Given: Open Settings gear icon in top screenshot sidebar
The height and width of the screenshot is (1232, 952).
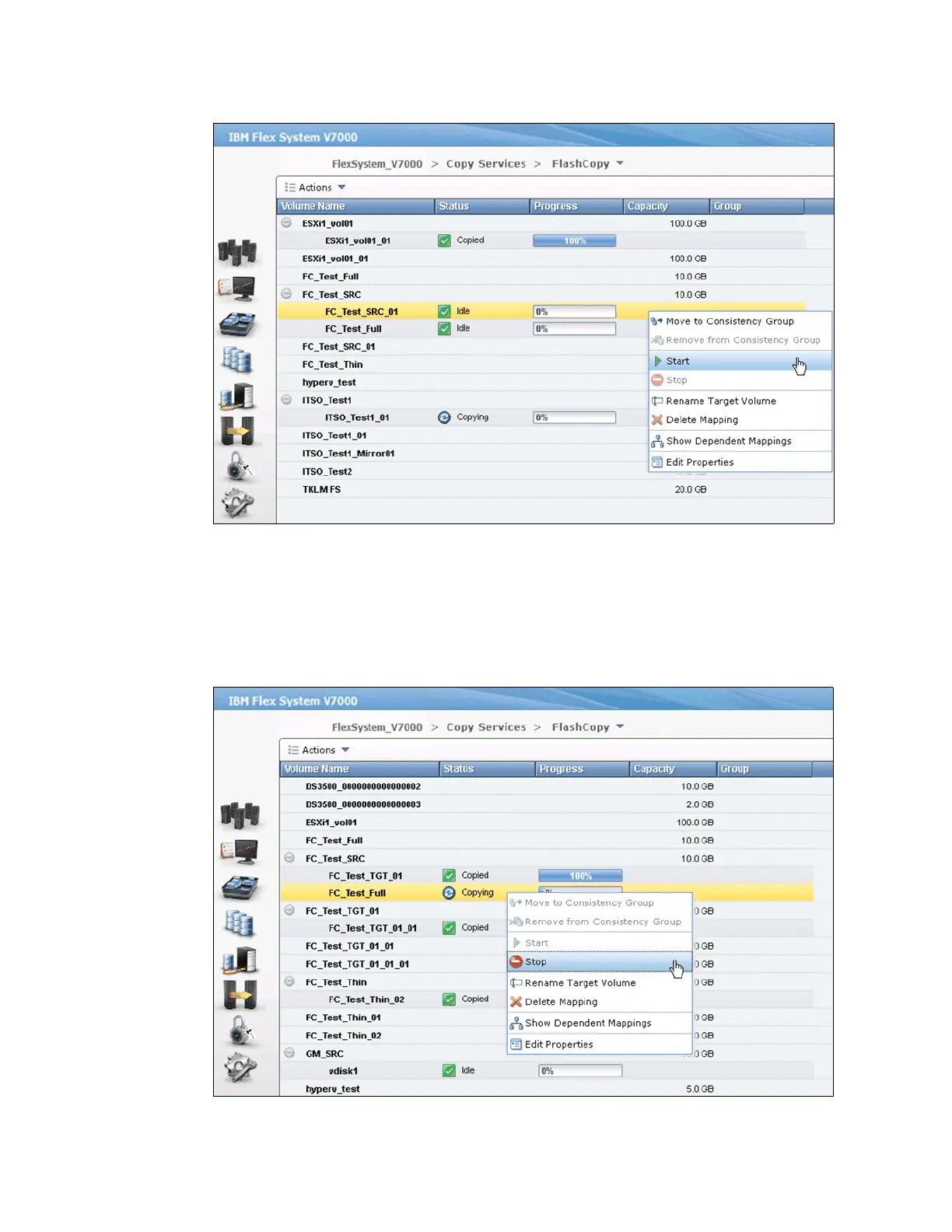Looking at the screenshot, I should click(x=238, y=503).
